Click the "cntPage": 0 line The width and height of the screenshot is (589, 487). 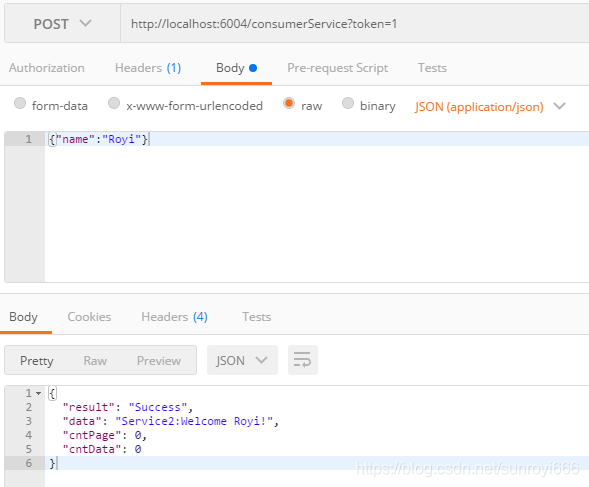coord(104,435)
